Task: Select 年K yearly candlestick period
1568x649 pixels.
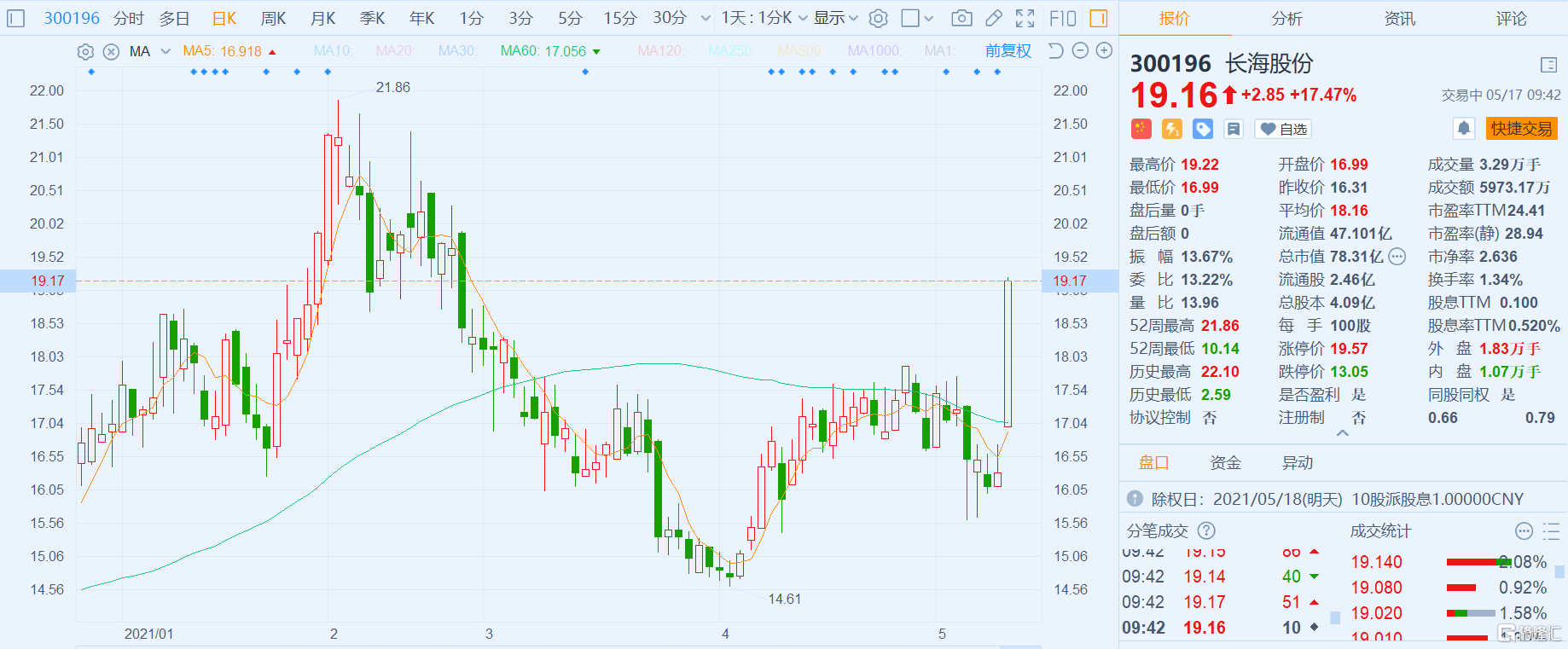Action: click(422, 18)
